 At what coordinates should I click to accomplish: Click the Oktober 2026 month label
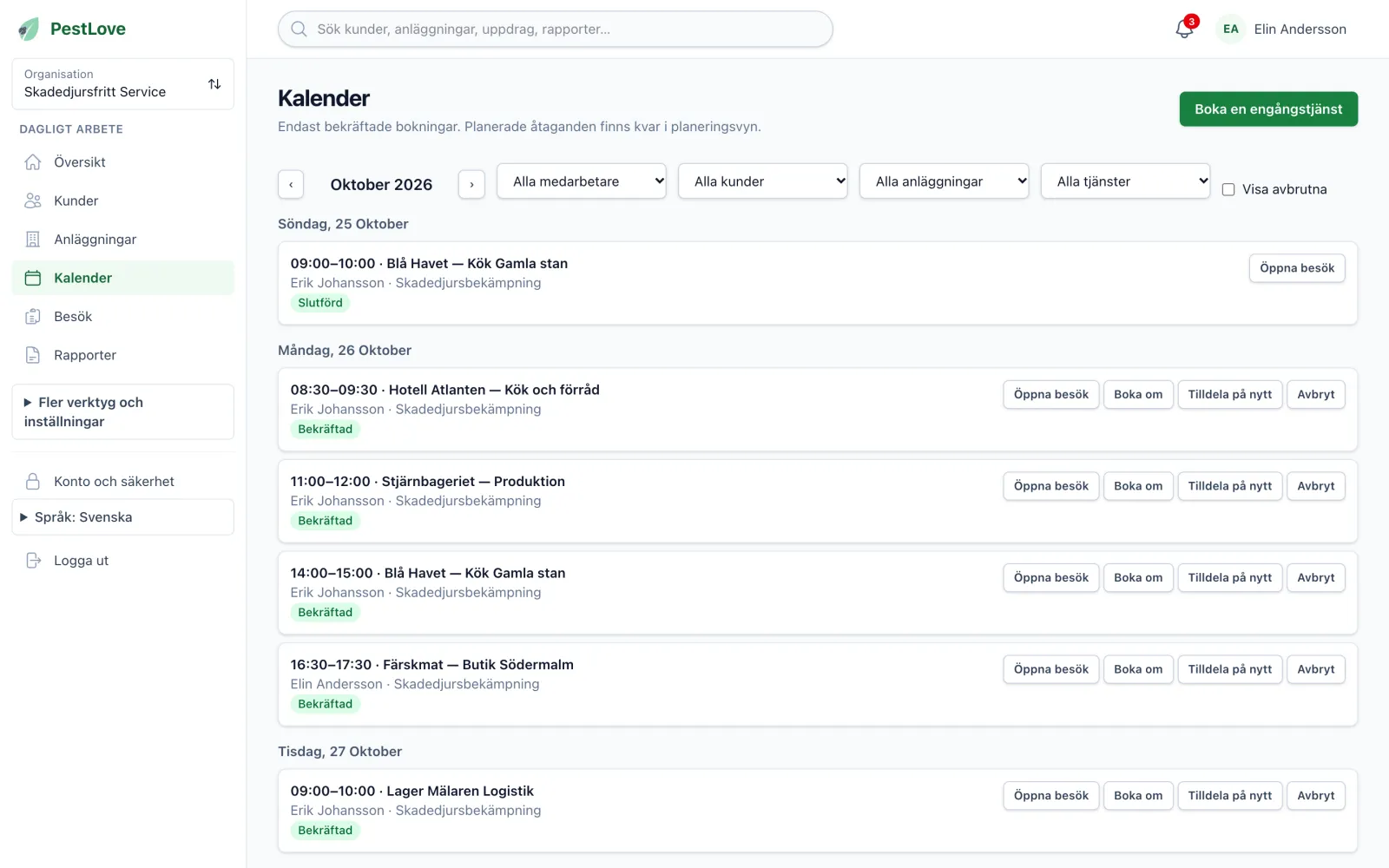click(381, 184)
